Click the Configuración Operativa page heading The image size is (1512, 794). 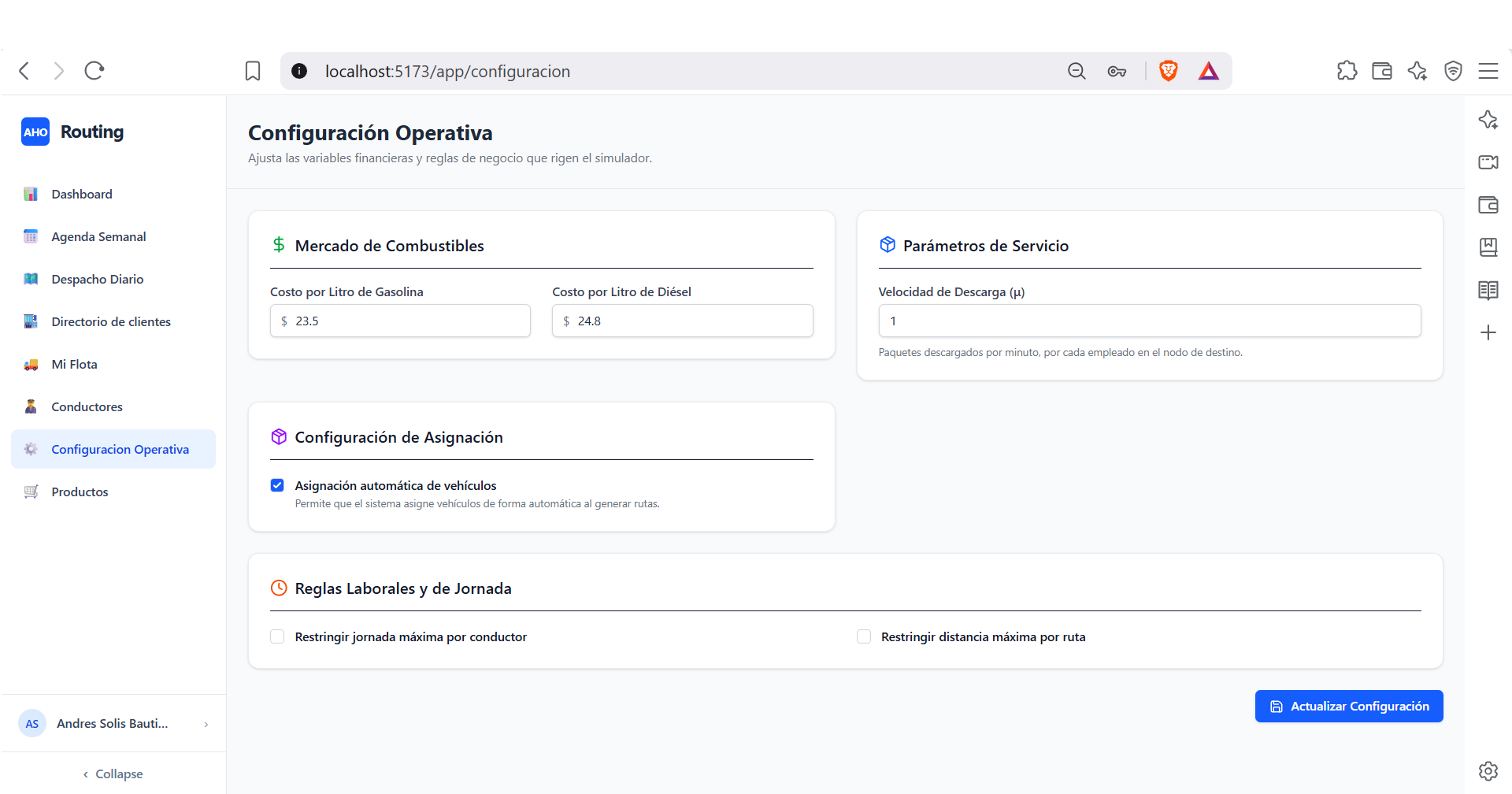tap(370, 133)
